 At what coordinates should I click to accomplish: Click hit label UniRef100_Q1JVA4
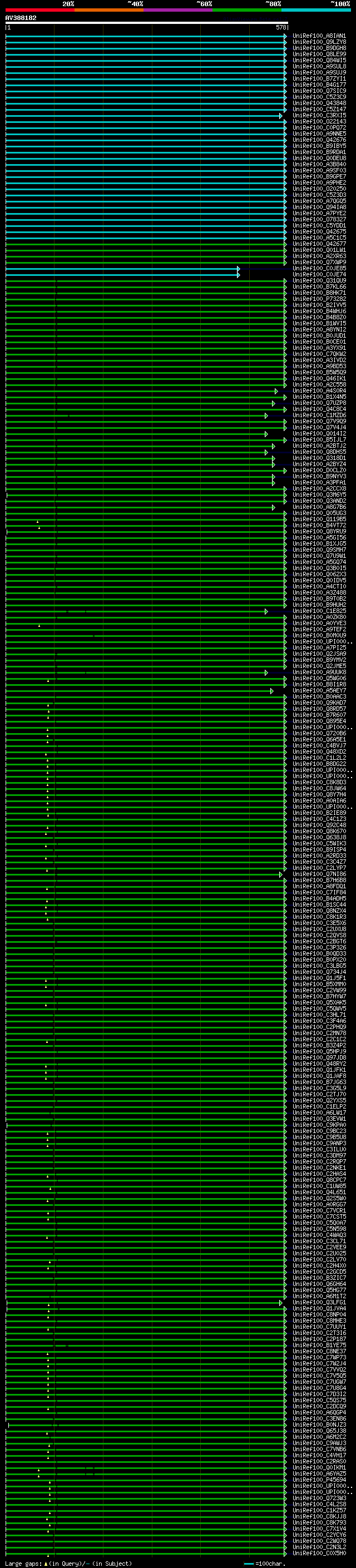(x=319, y=1309)
